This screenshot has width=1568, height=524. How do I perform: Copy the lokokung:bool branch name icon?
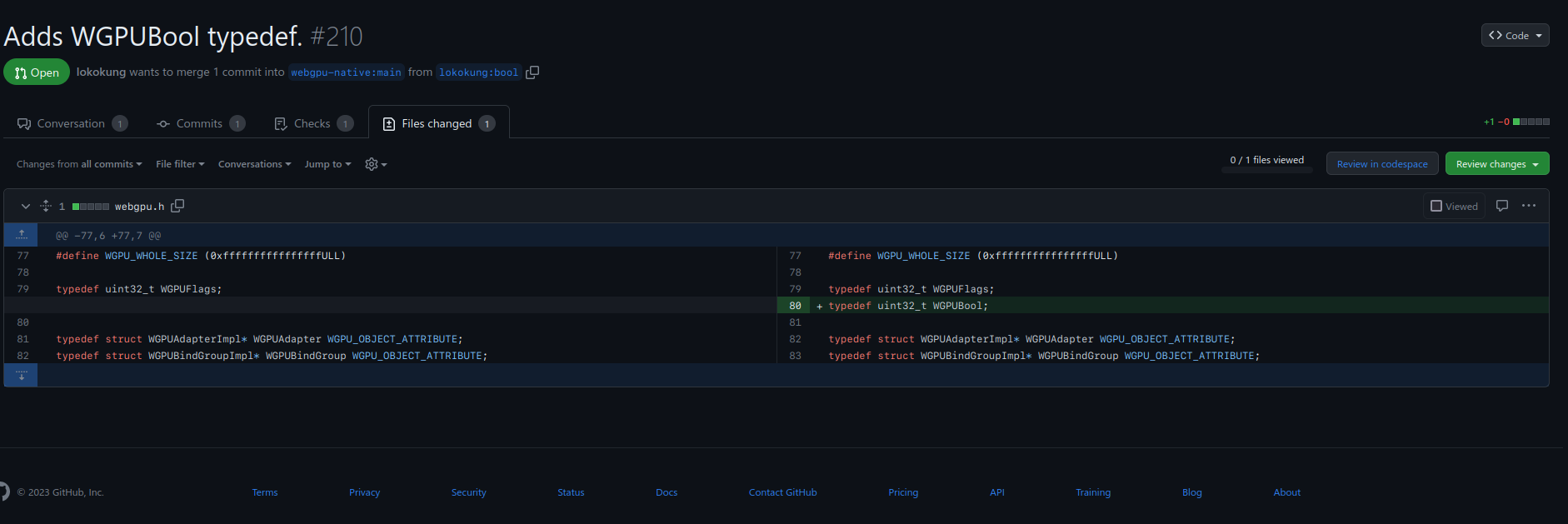click(532, 72)
